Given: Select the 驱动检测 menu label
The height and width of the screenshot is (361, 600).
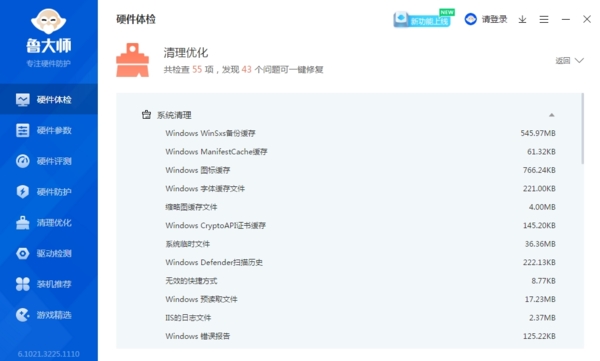Looking at the screenshot, I should 54,253.
